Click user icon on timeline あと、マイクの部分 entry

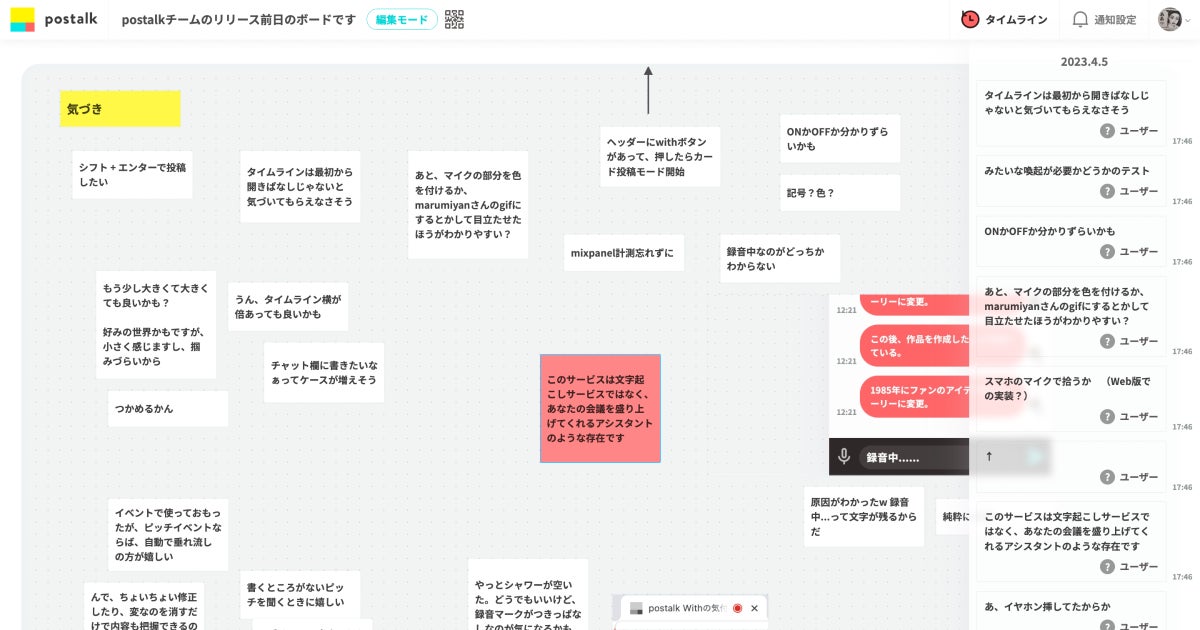pyautogui.click(x=1107, y=341)
